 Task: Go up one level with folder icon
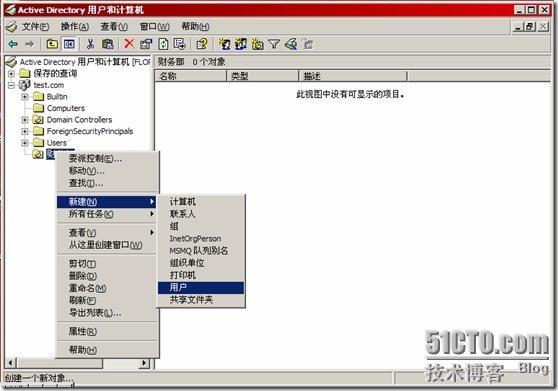click(x=52, y=44)
